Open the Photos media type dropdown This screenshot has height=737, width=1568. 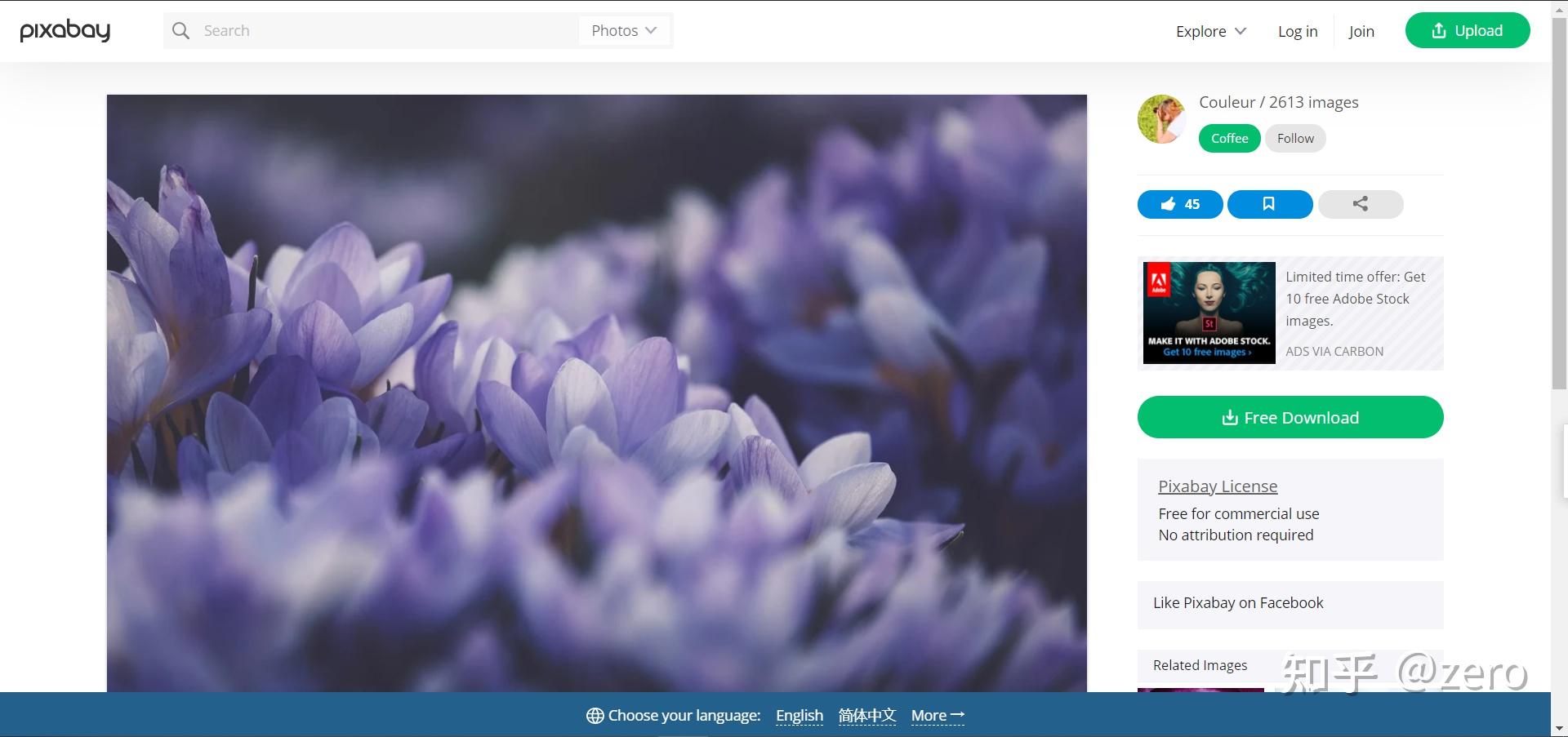click(623, 30)
